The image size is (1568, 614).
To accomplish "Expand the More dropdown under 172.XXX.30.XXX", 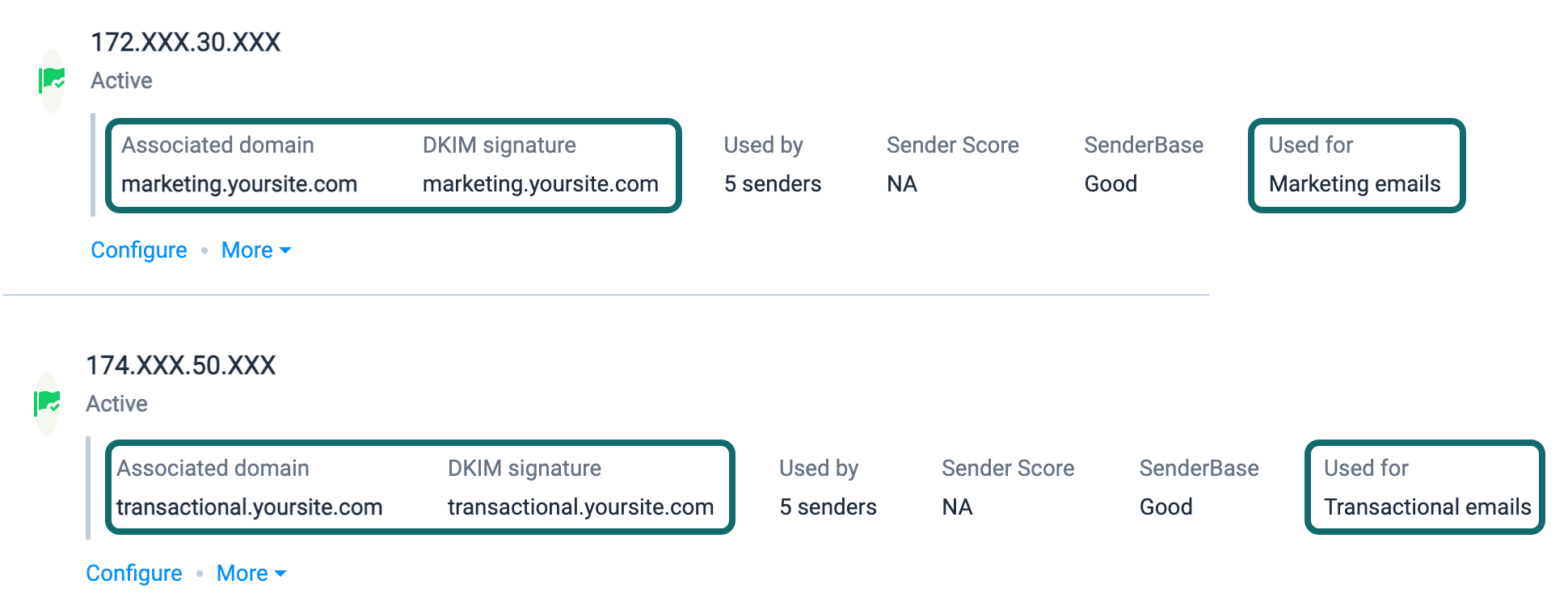I will click(256, 250).
